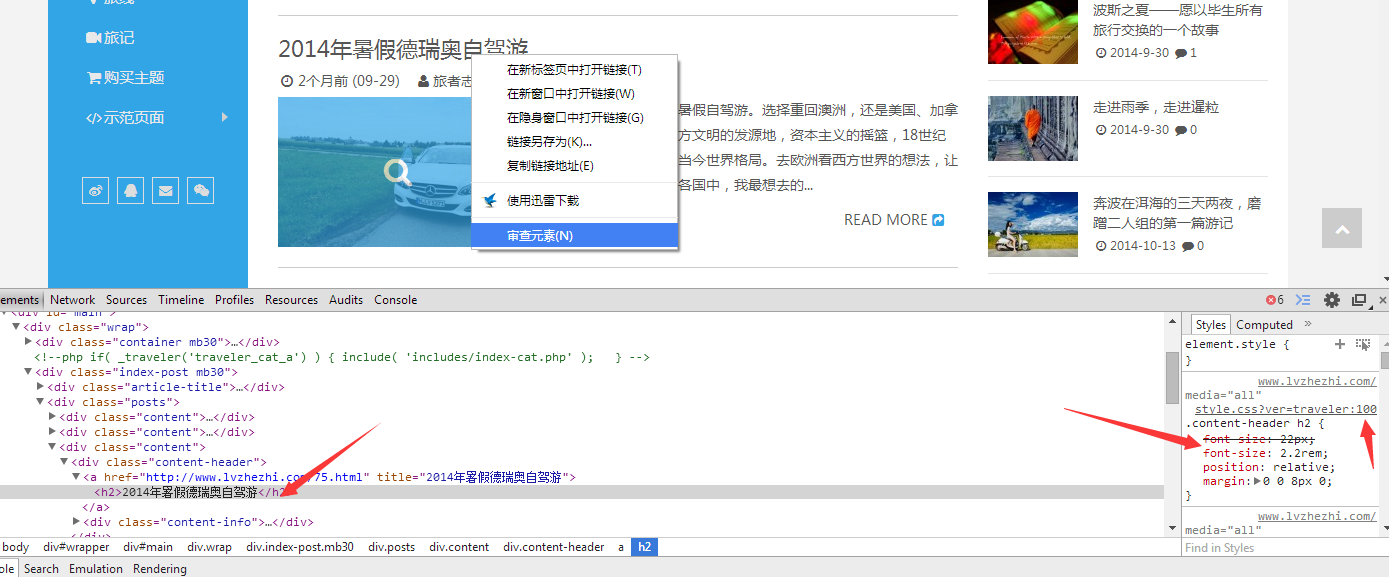Image resolution: width=1389 pixels, height=577 pixels.
Task: Switch to the Sources tab
Action: click(126, 300)
